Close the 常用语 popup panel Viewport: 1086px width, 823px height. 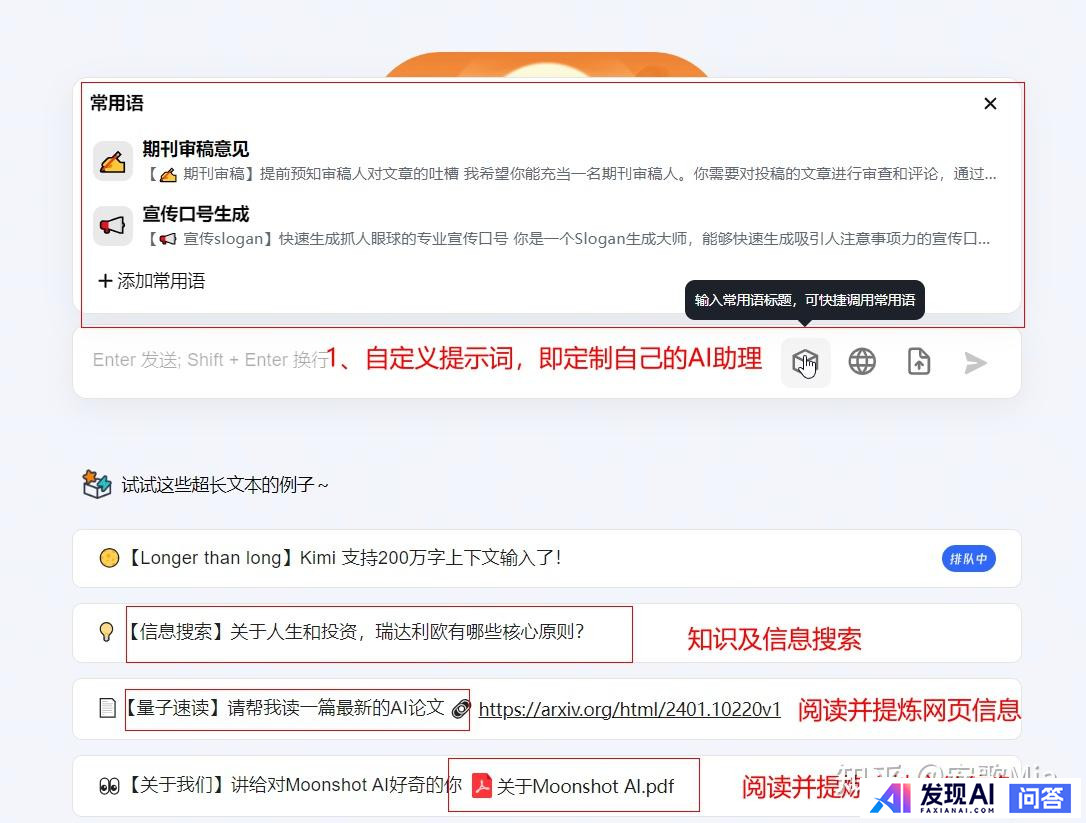(990, 104)
